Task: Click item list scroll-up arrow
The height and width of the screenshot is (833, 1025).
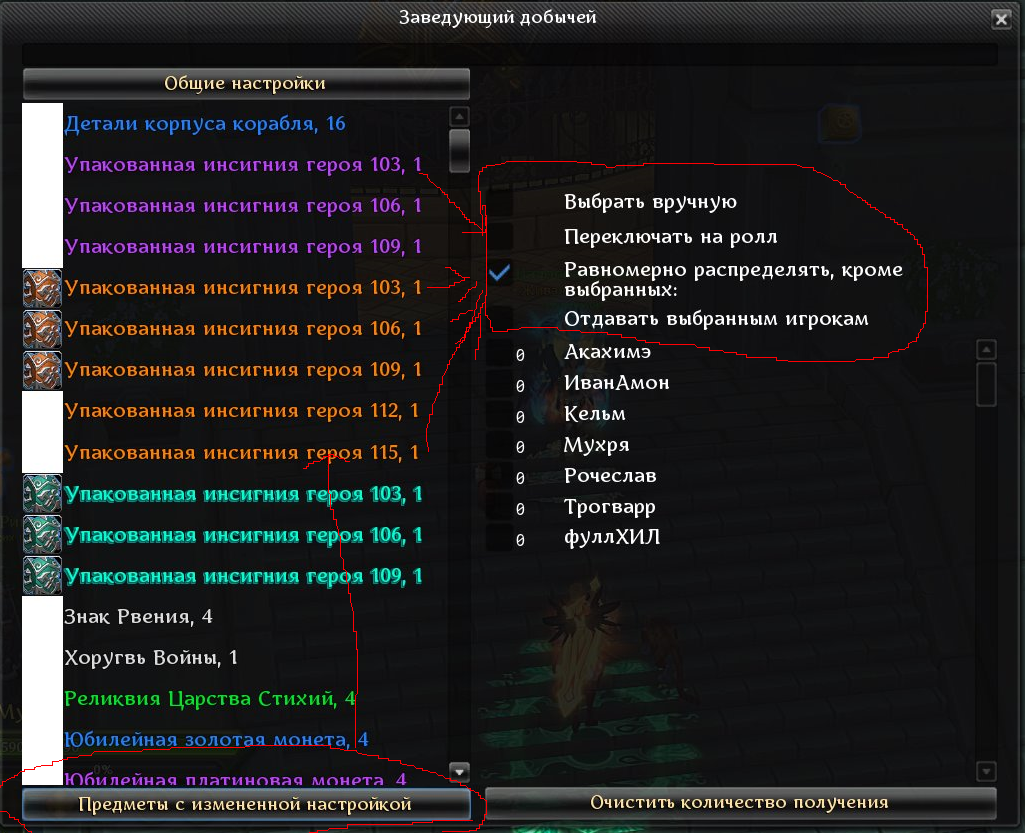Action: pyautogui.click(x=460, y=117)
